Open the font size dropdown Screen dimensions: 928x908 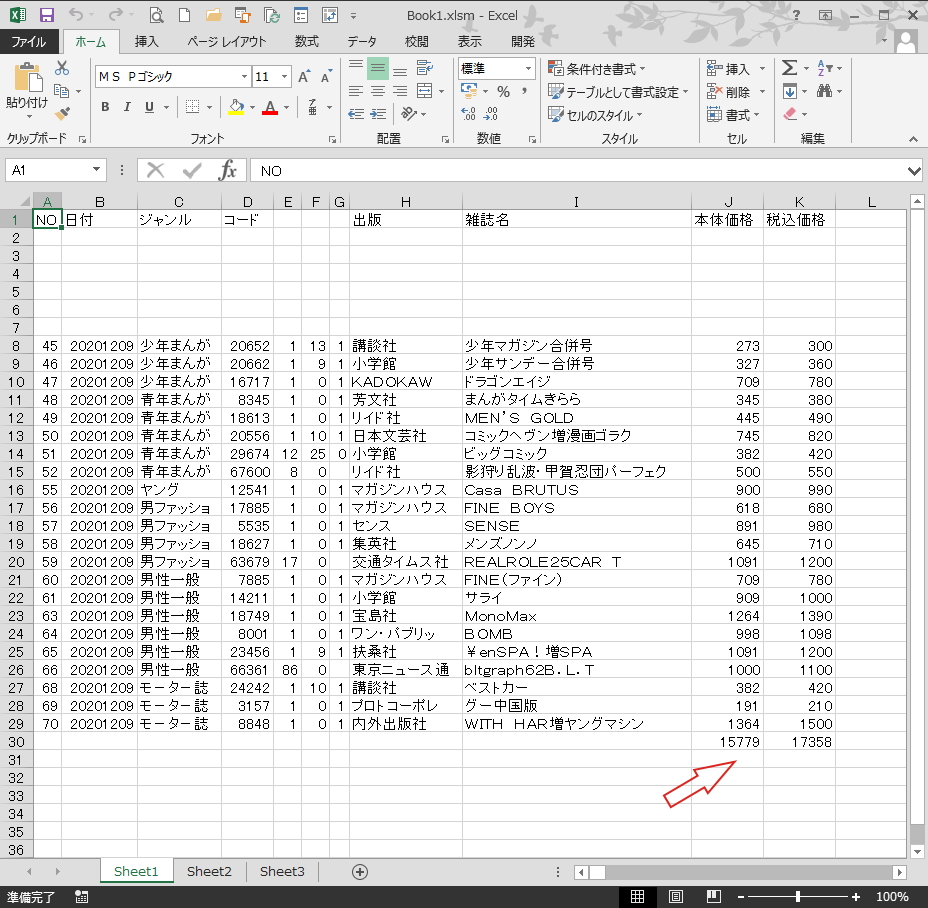click(x=285, y=76)
